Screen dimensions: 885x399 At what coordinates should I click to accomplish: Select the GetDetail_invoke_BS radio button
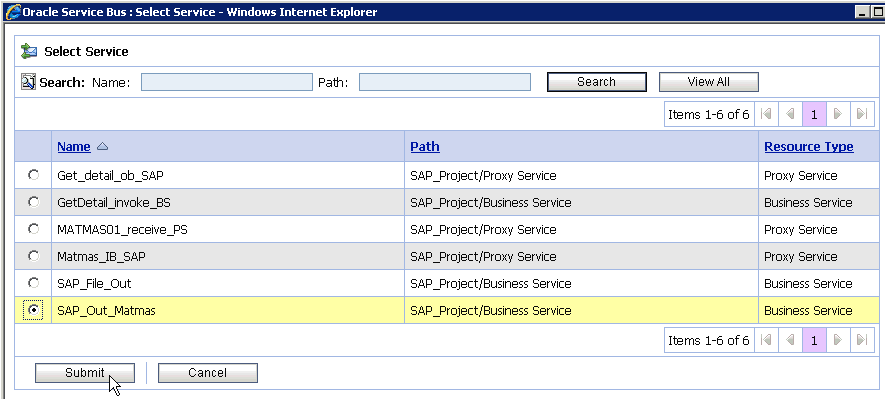pyautogui.click(x=34, y=201)
